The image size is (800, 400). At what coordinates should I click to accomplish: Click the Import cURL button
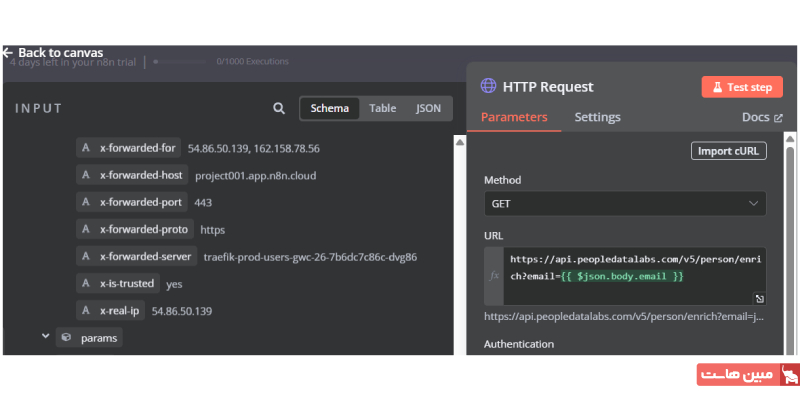click(x=729, y=151)
